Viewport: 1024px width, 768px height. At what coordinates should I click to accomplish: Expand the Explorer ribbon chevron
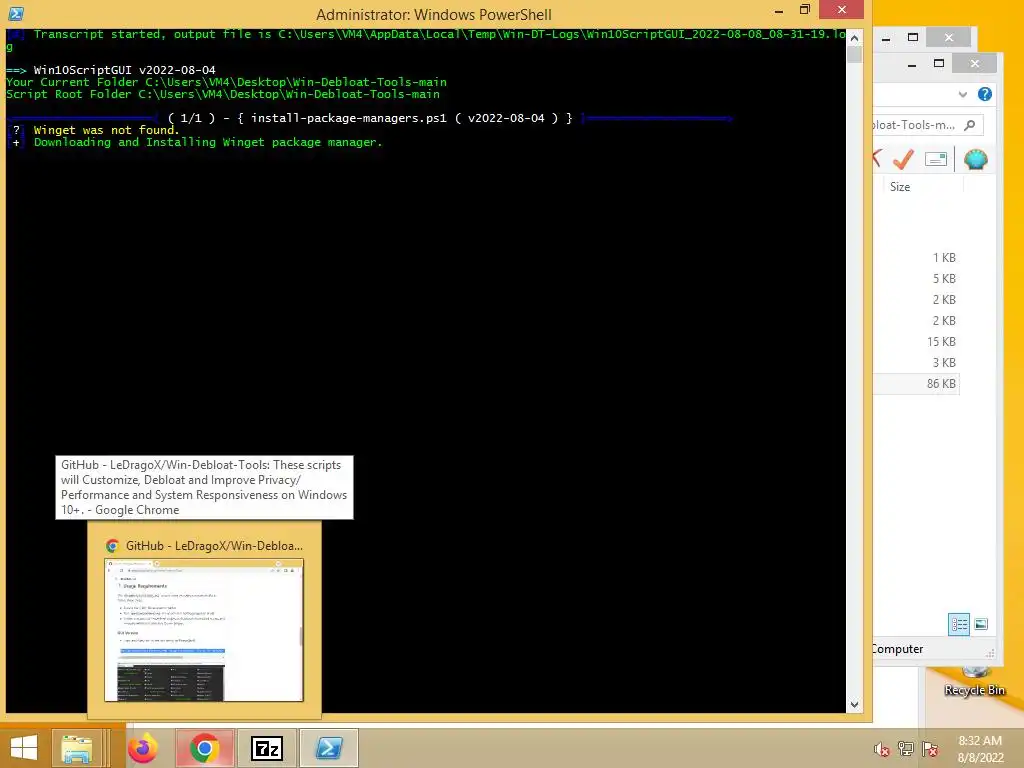click(x=963, y=94)
